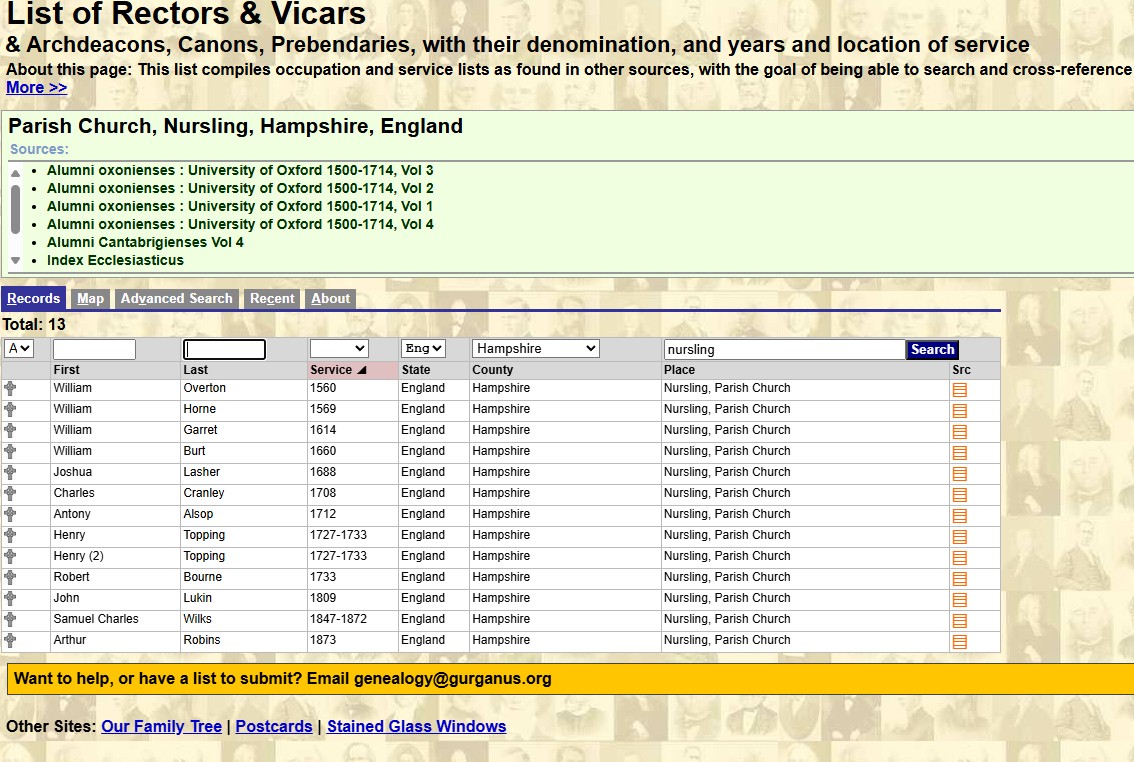Follow the Alumni Cantabrigienses Vol 4 source link

[x=144, y=242]
